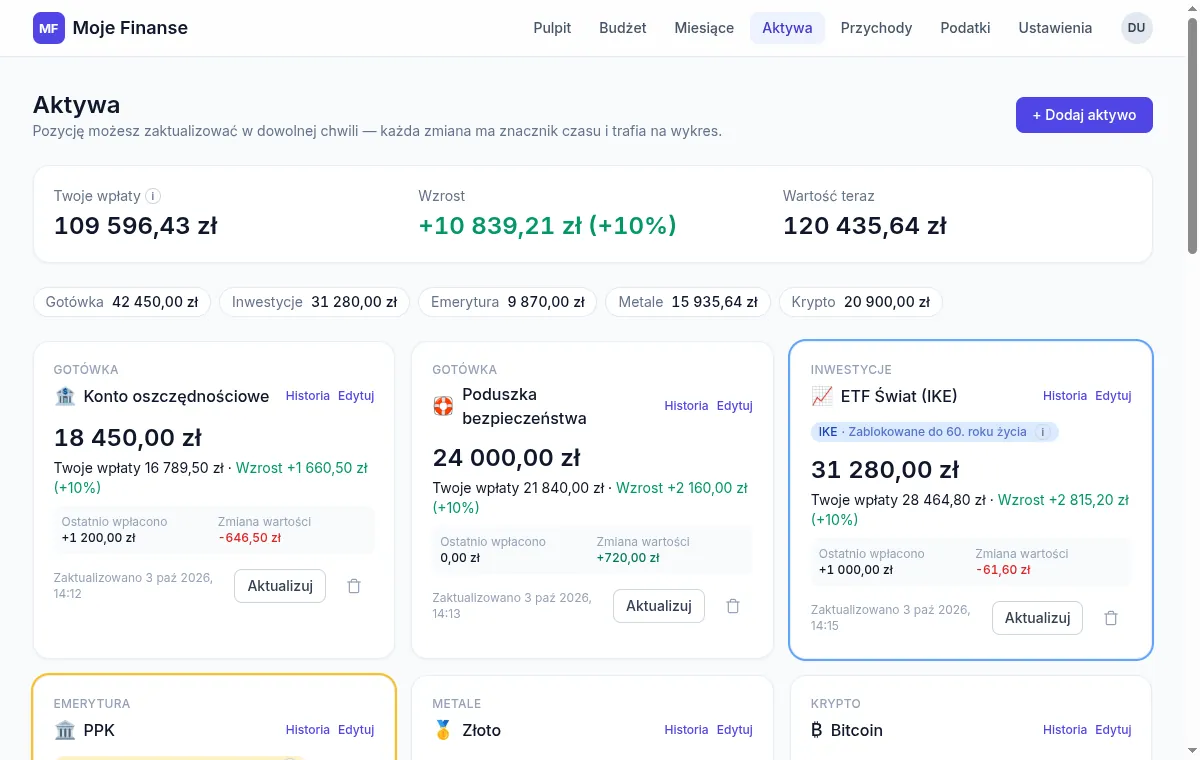This screenshot has height=760, width=1200.
Task: Click Edytuj on Poduszka bezpieczeństwa
Action: pyautogui.click(x=735, y=406)
